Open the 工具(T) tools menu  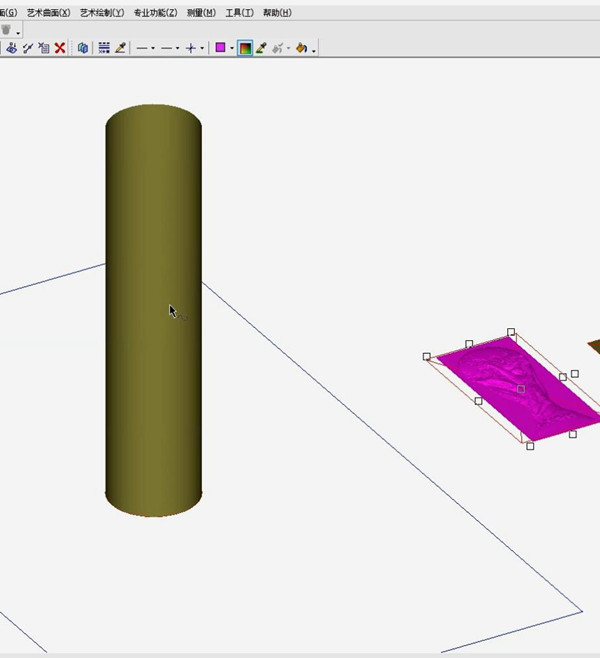(x=240, y=13)
